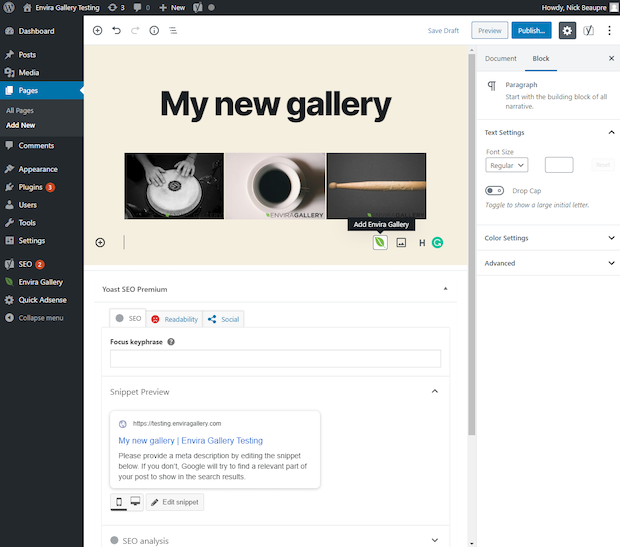Viewport: 620px width, 547px height.
Task: Click the Preview button
Action: click(x=490, y=30)
